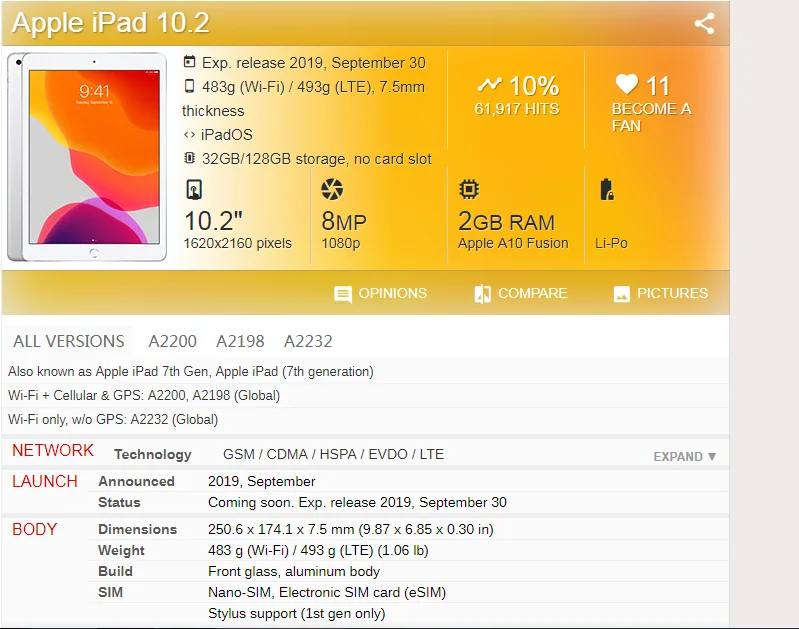Click the SIM spec label
The width and height of the screenshot is (799, 629).
(110, 592)
